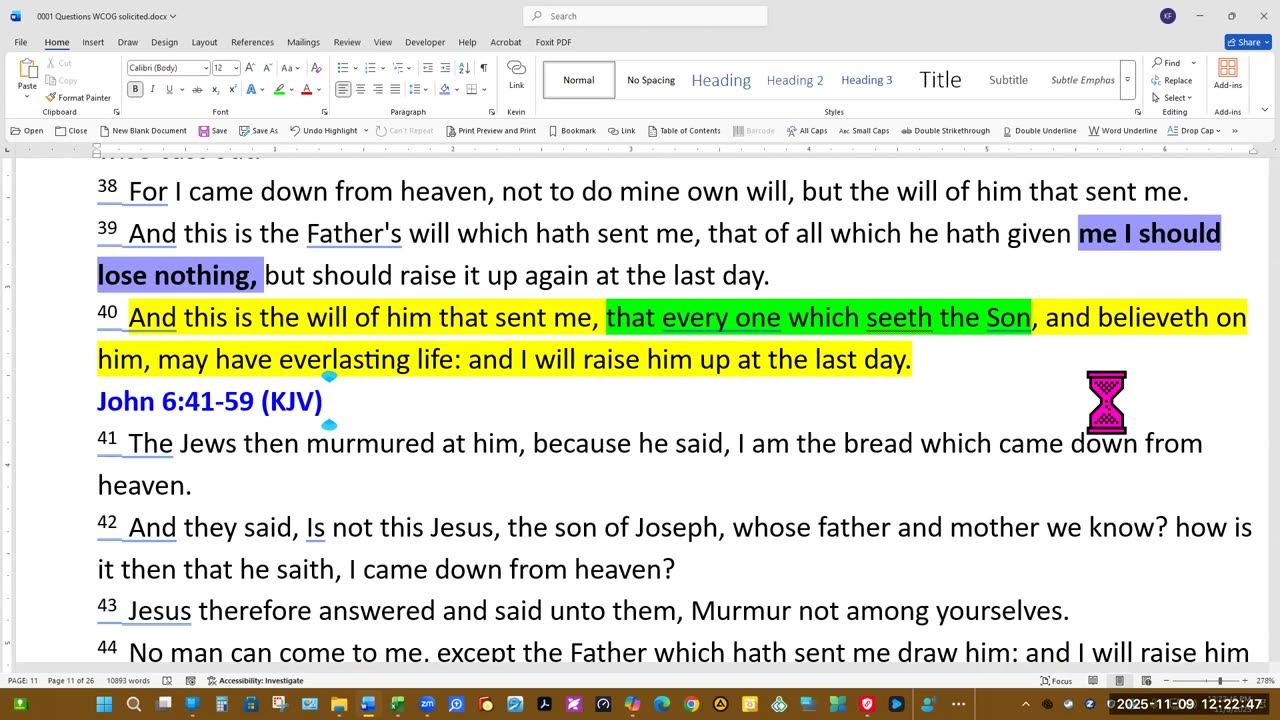The height and width of the screenshot is (720, 1280).
Task: Apply Double Strikethrough formatting
Action: coord(945,131)
